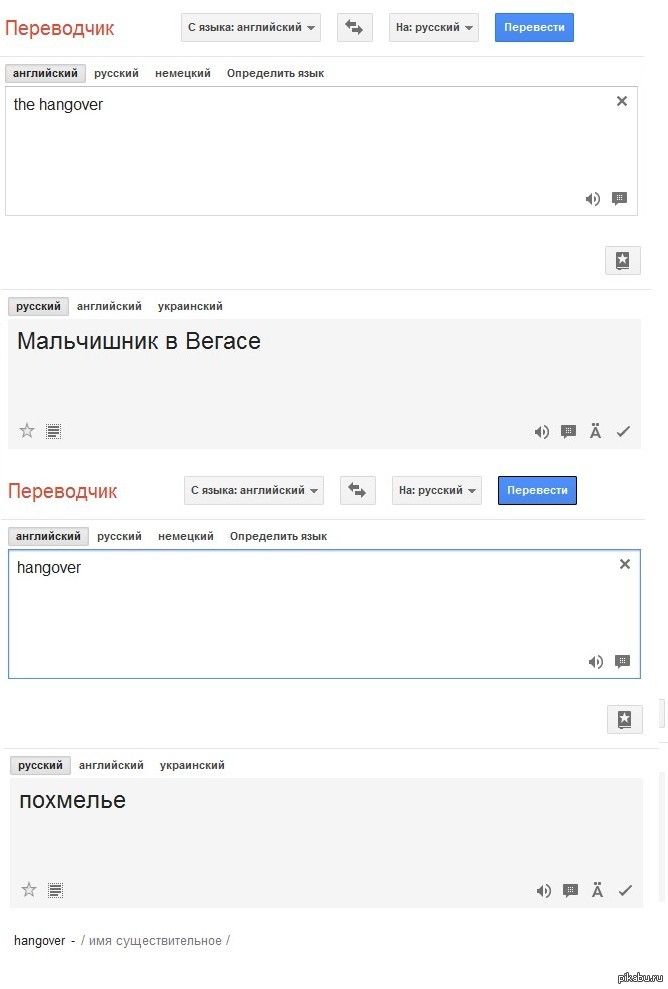Click the "Перевести" button
The image size is (668, 989).
(x=534, y=27)
